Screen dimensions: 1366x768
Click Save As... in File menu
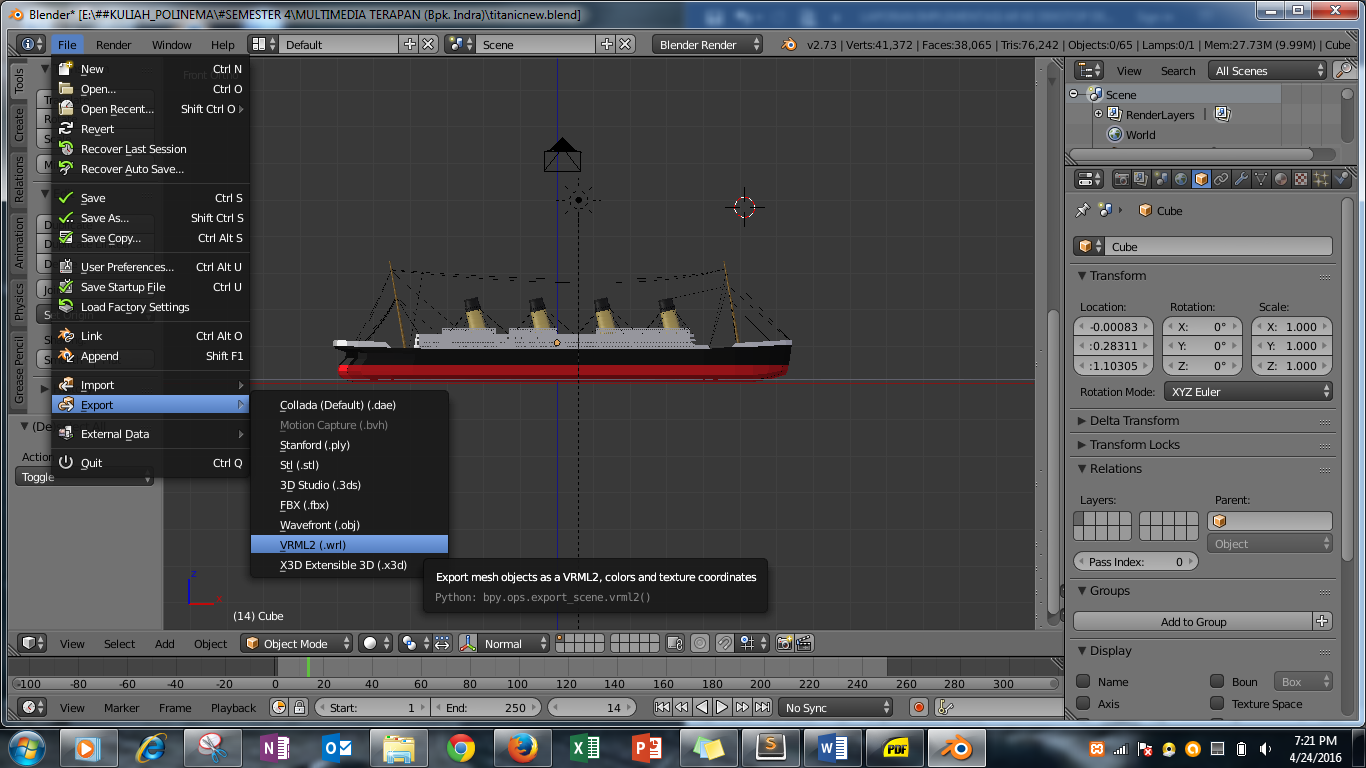point(151,217)
